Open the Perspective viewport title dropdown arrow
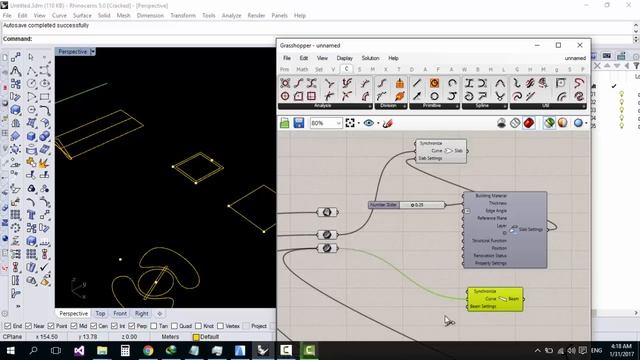This screenshot has height=360, width=640. [x=93, y=51]
